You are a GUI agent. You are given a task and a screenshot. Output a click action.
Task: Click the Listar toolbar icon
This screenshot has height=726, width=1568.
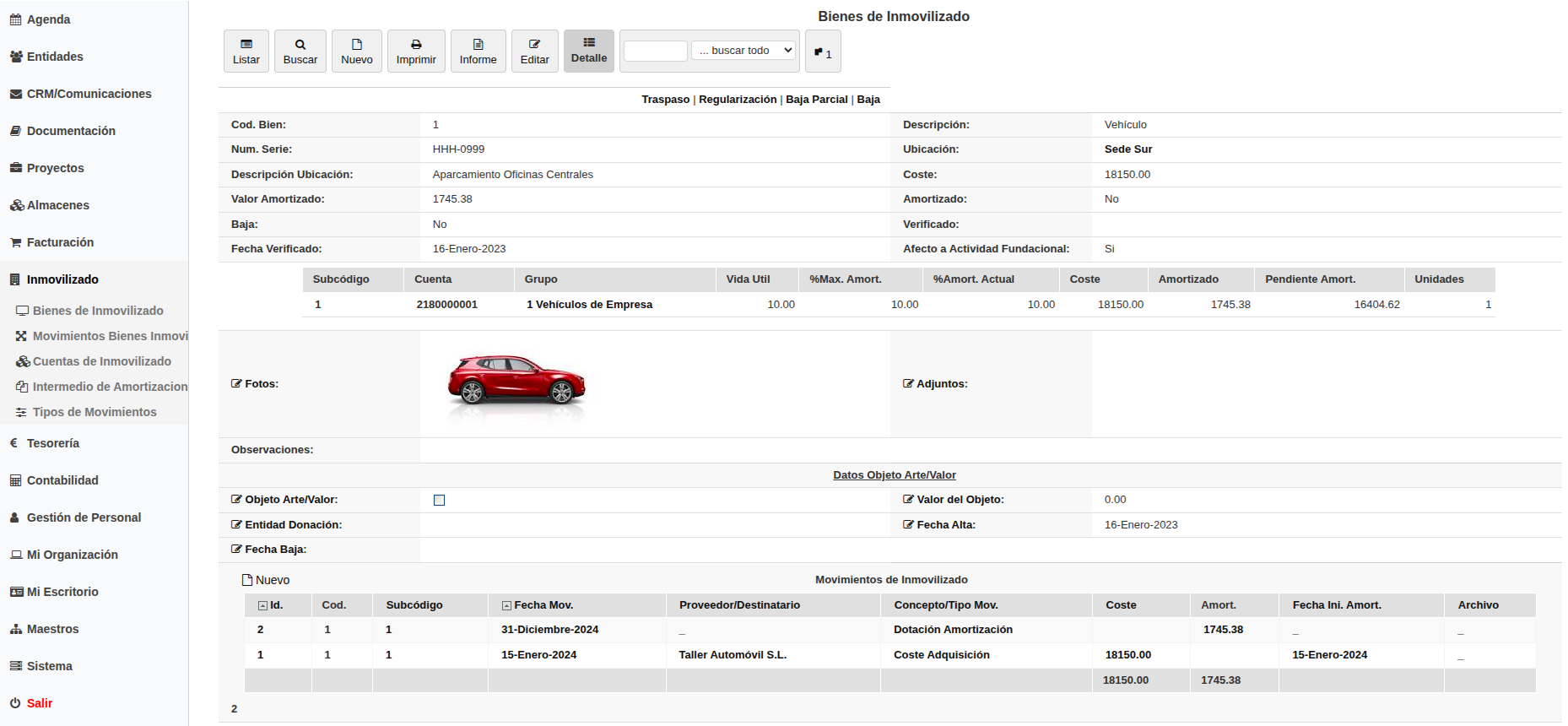(246, 51)
